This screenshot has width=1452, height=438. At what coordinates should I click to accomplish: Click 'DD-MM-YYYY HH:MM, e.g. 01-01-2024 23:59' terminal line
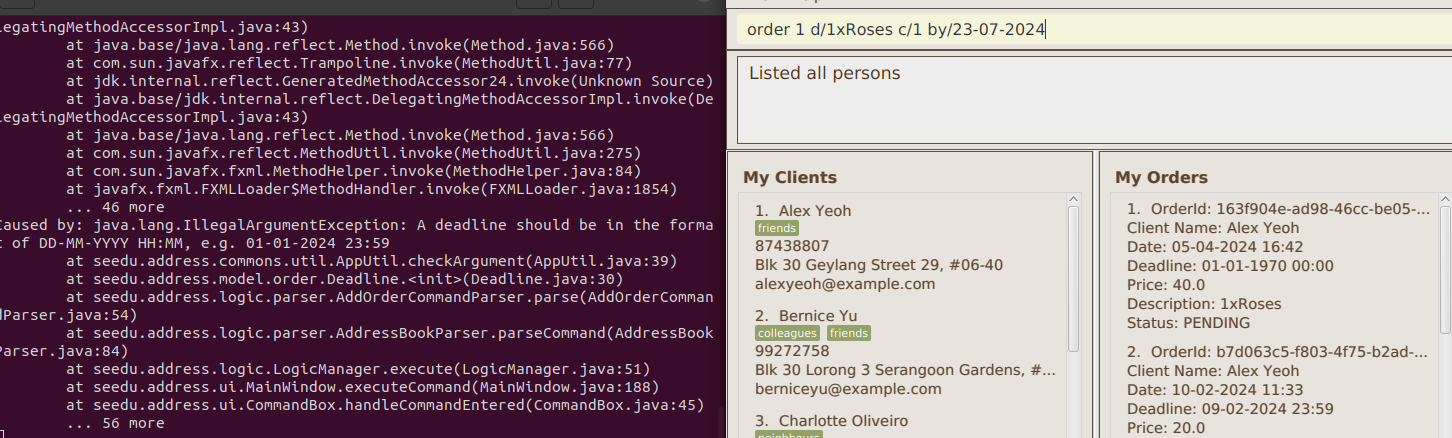(195, 243)
